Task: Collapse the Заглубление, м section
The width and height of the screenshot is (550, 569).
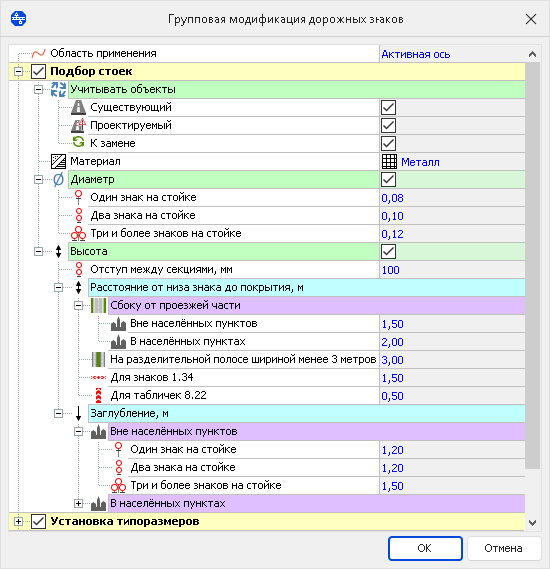Action: (x=58, y=414)
